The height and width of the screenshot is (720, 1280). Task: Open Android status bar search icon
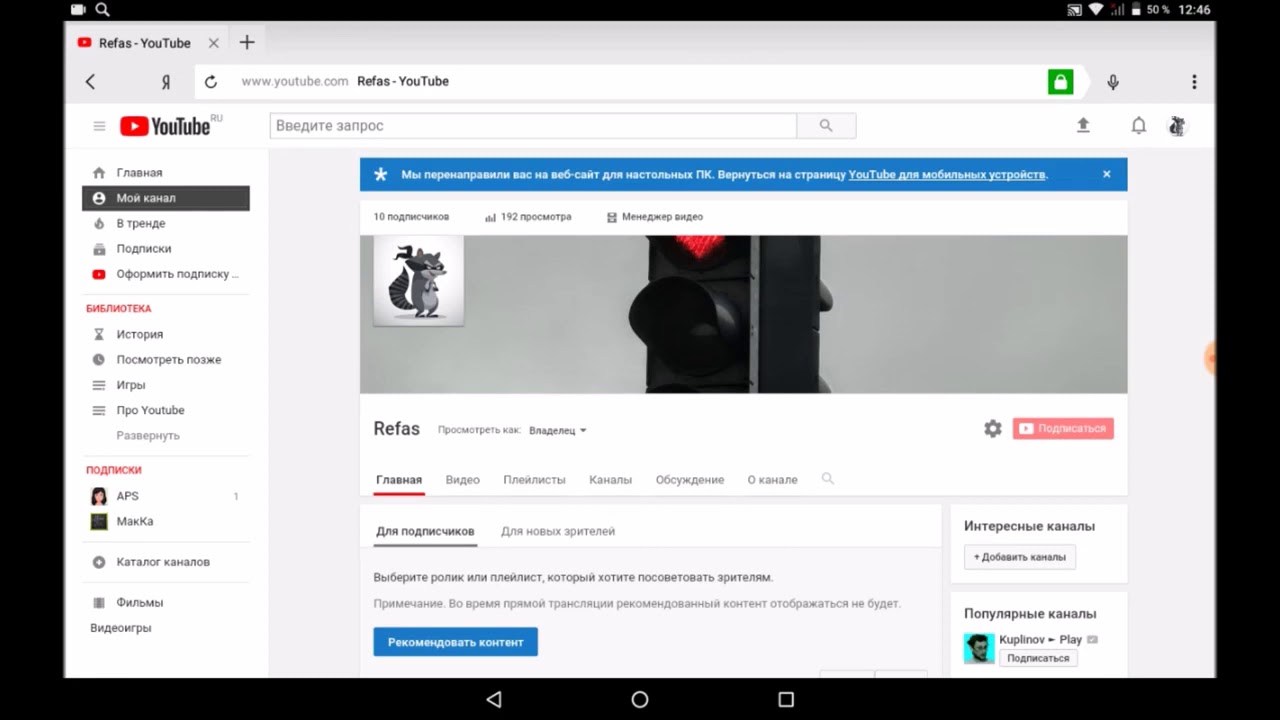tap(103, 10)
